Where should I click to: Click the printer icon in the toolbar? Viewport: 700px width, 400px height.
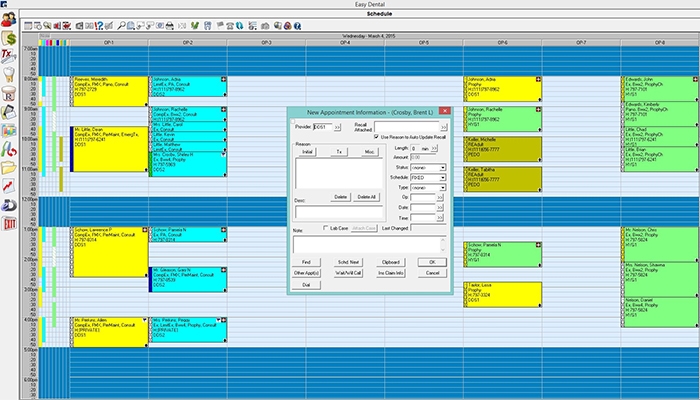tap(170, 26)
